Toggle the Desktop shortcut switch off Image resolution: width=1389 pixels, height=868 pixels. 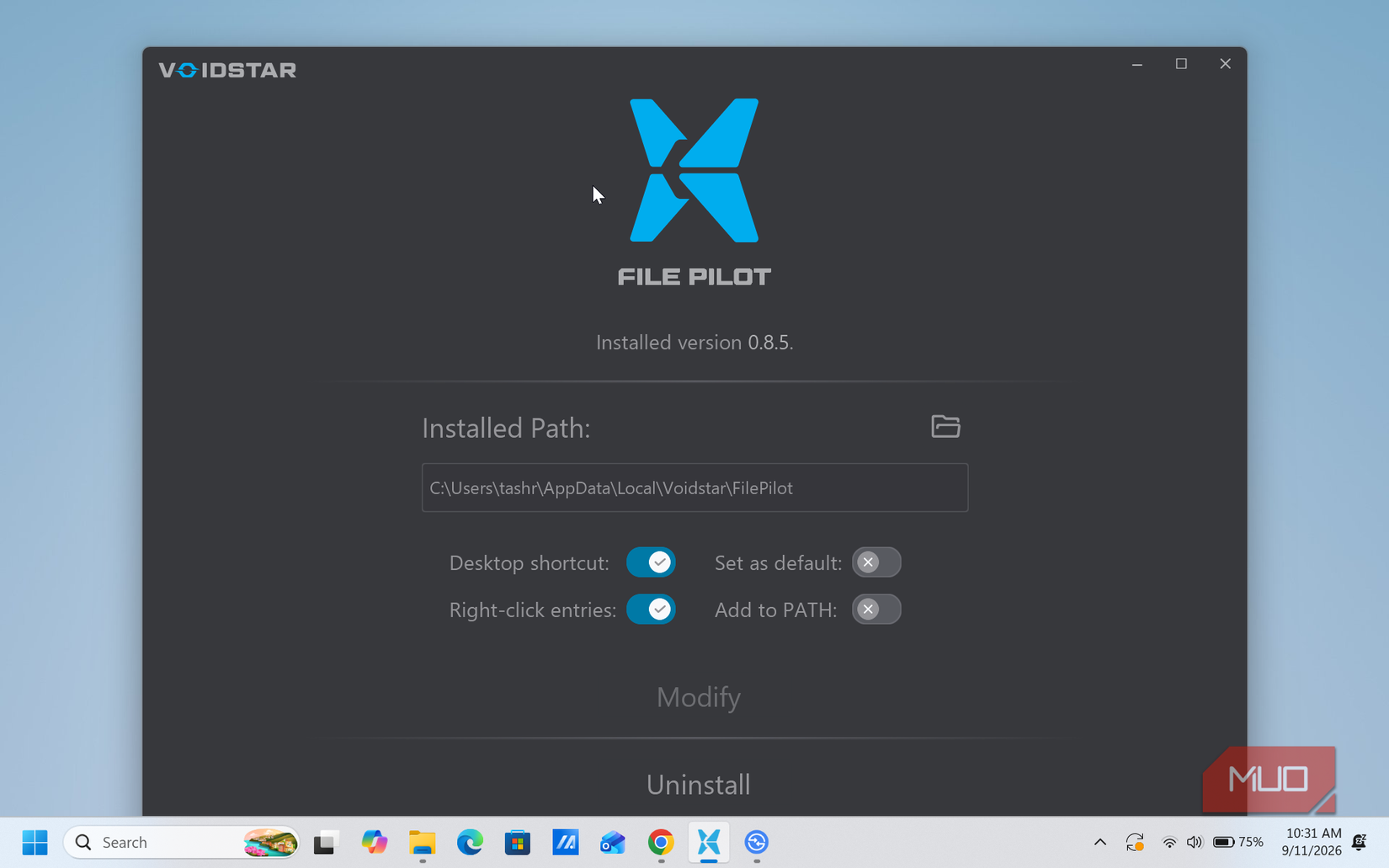tap(651, 562)
